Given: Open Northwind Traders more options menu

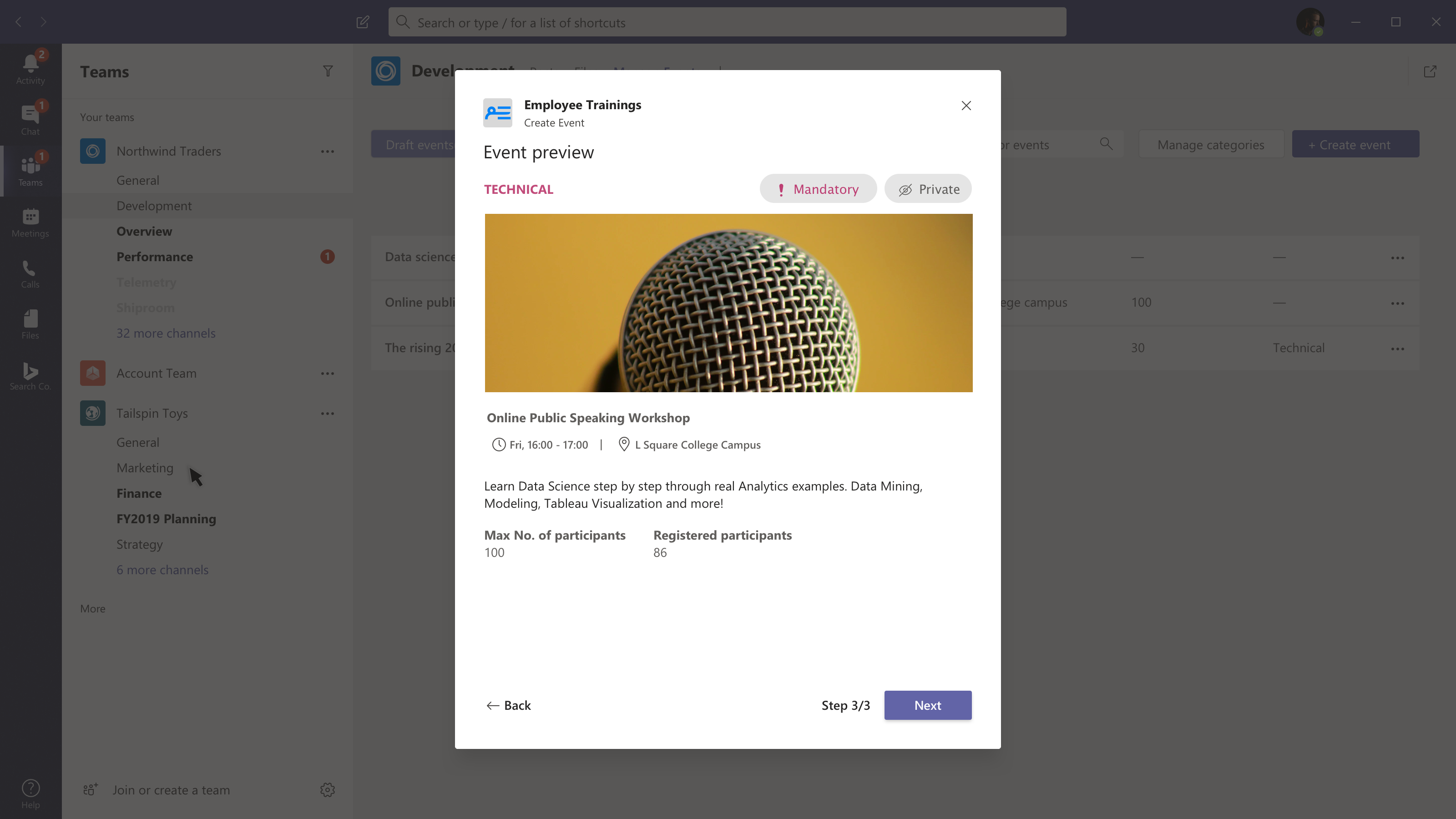Looking at the screenshot, I should (327, 152).
